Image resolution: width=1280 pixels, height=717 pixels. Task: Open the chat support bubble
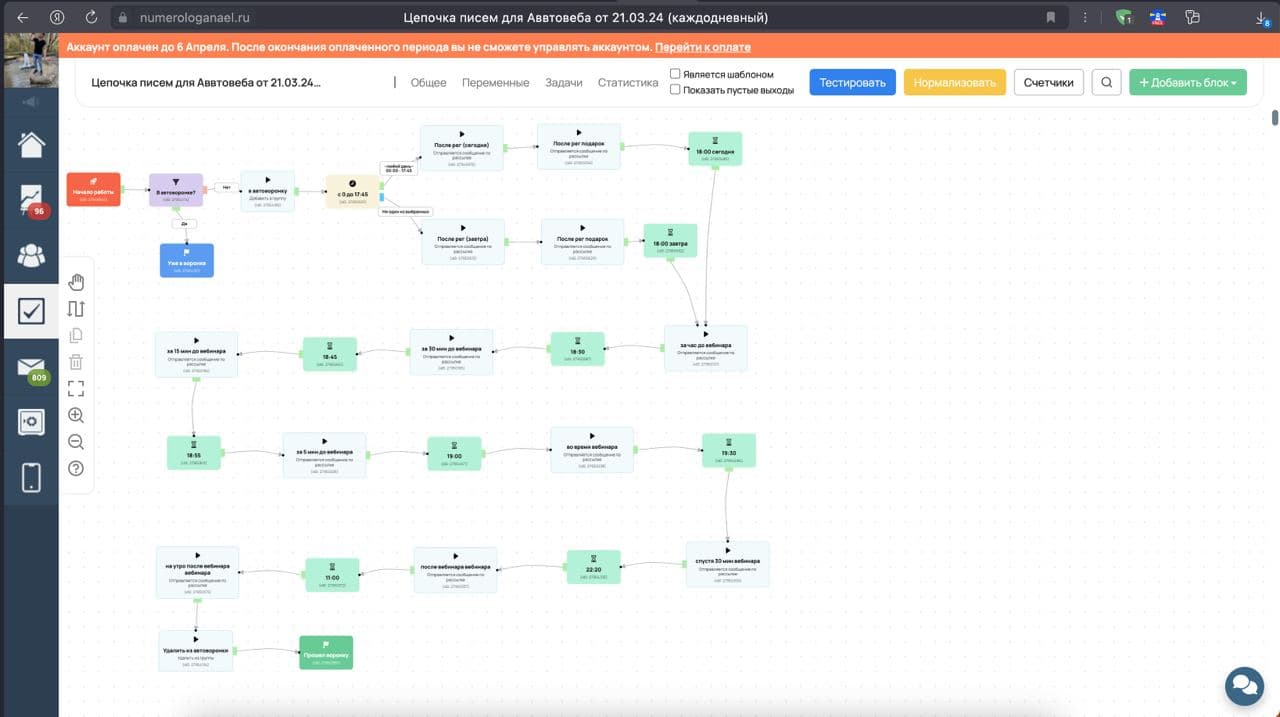point(1244,686)
